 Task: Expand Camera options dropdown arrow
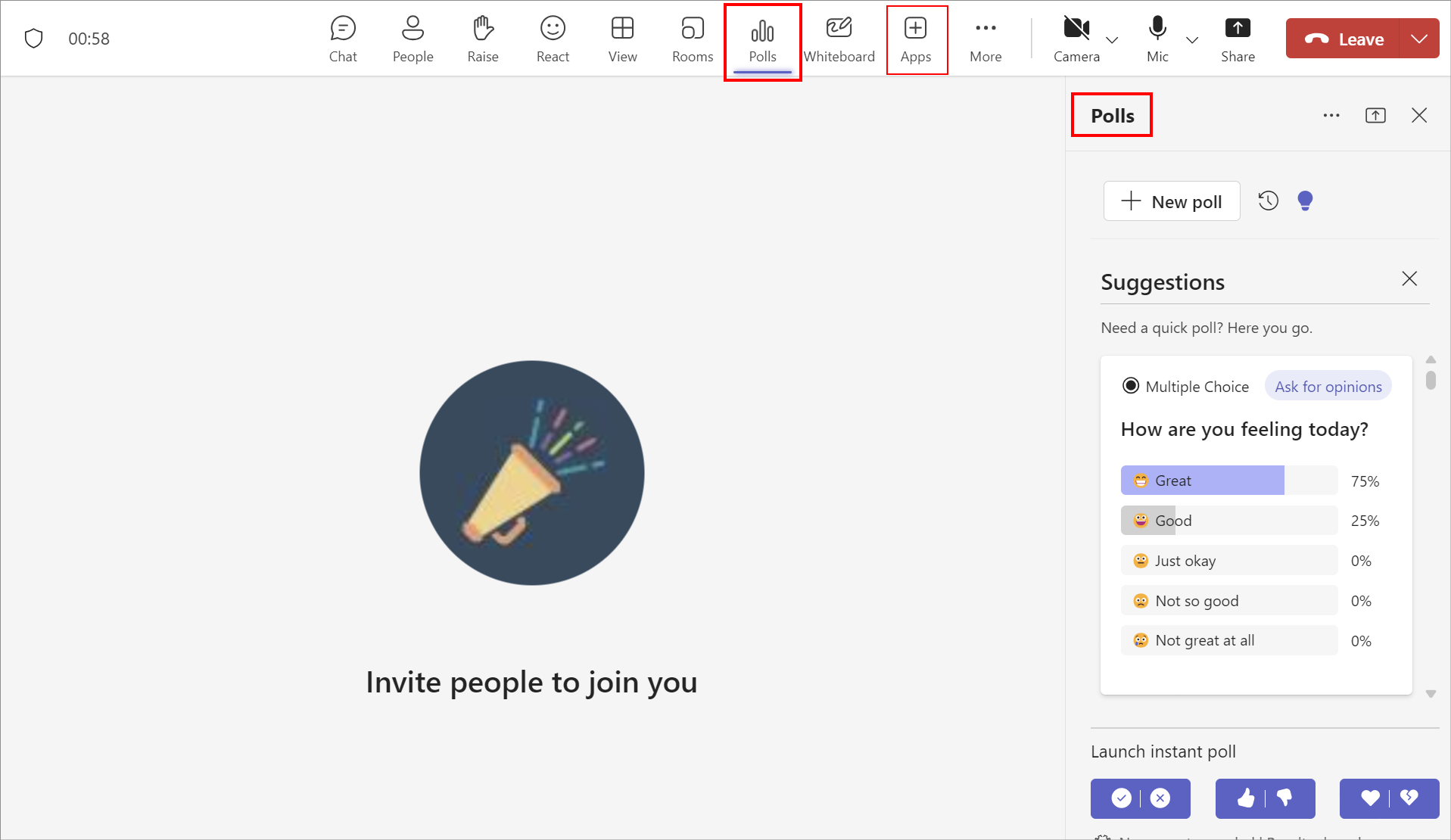point(1113,39)
